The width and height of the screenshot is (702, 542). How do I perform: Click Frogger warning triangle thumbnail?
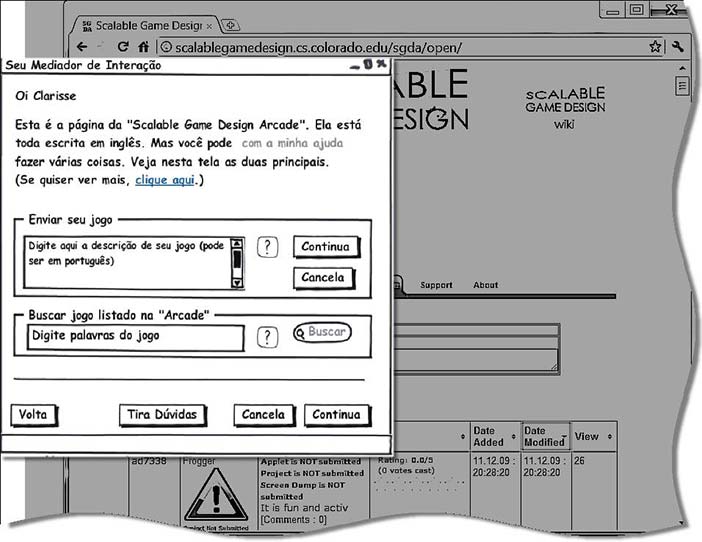(x=216, y=496)
